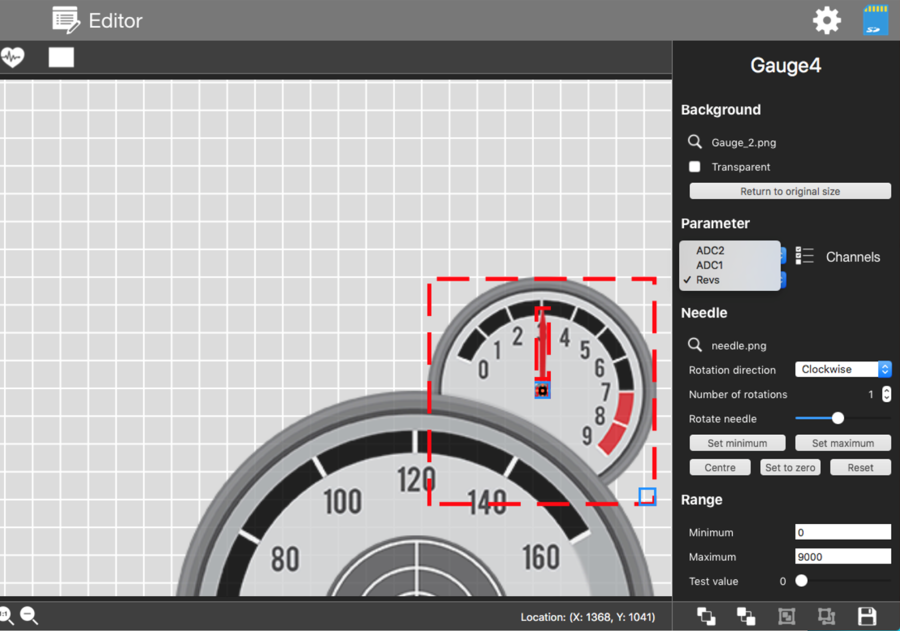Click the Set minimum button
900x631 pixels.
(x=737, y=443)
